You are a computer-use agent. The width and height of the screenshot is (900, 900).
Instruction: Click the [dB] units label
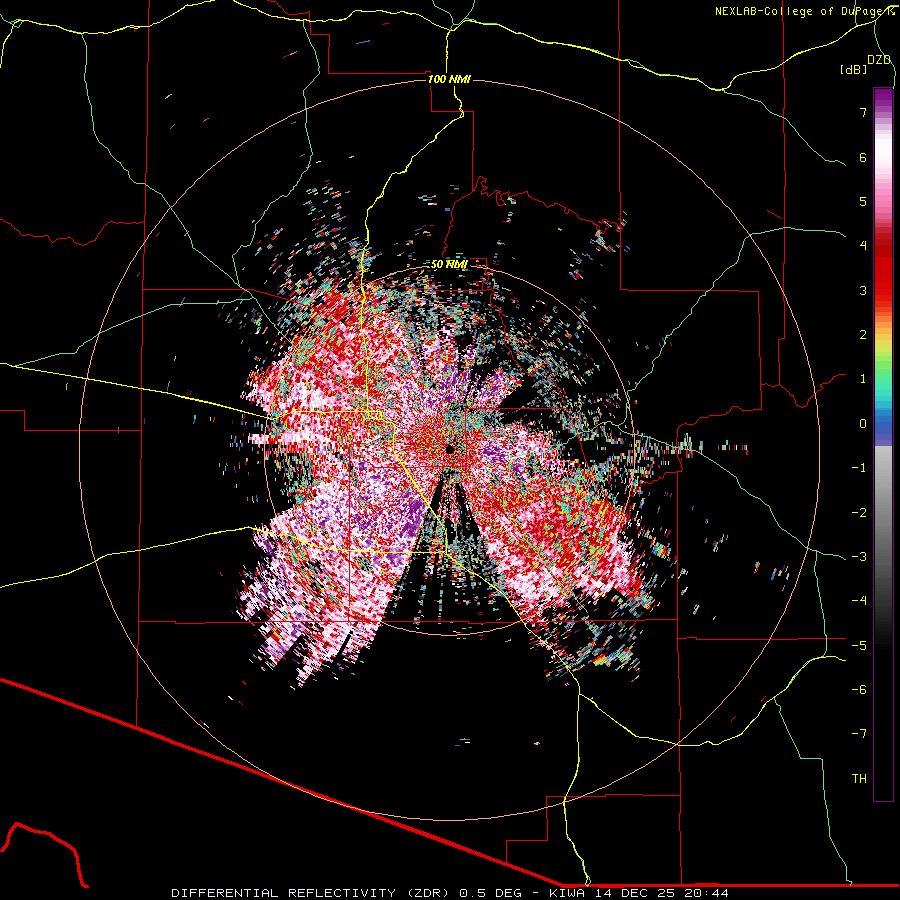coord(854,69)
